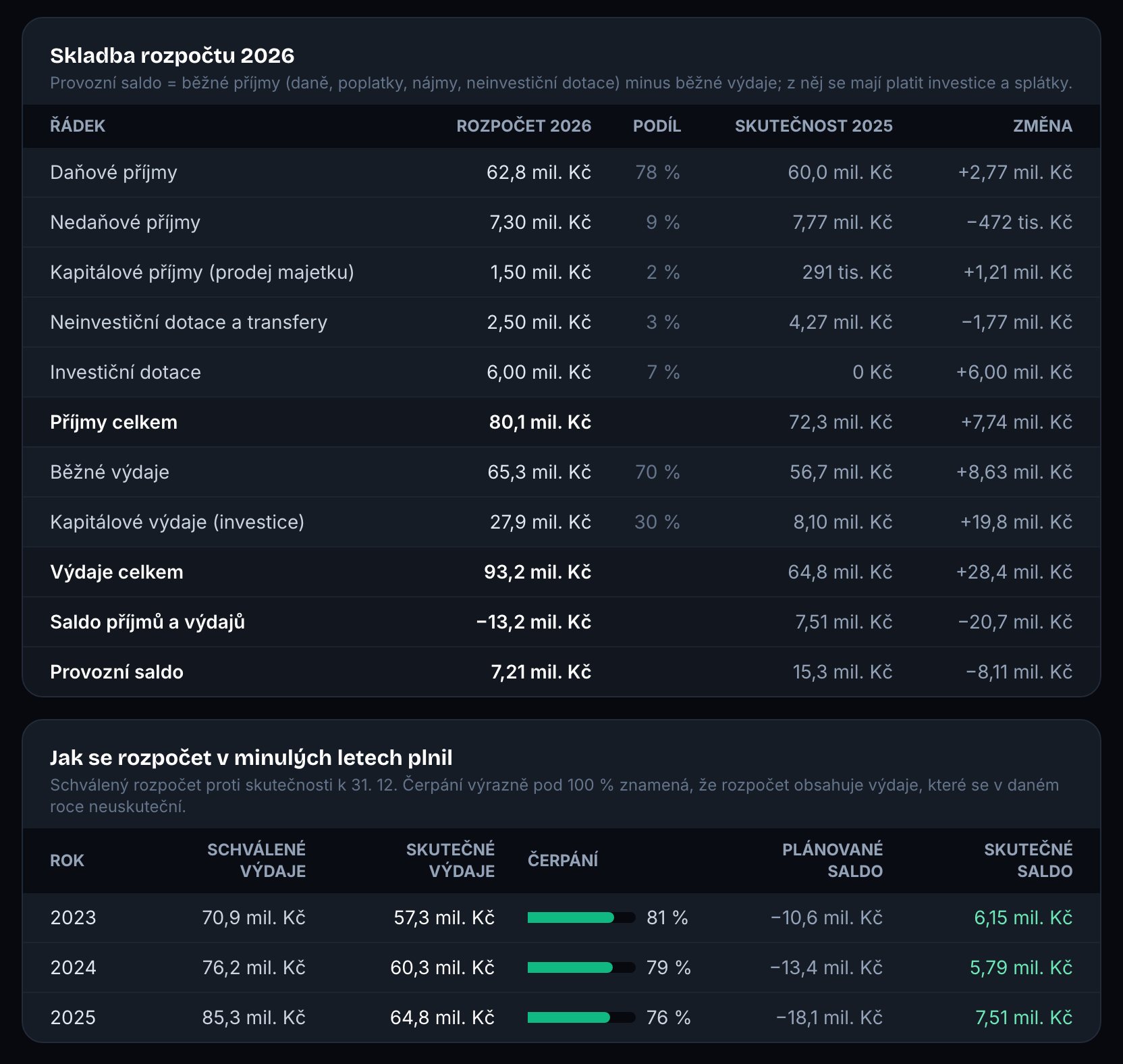Viewport: 1123px width, 1064px height.
Task: Click the year 2024 row cell
Action: (73, 968)
